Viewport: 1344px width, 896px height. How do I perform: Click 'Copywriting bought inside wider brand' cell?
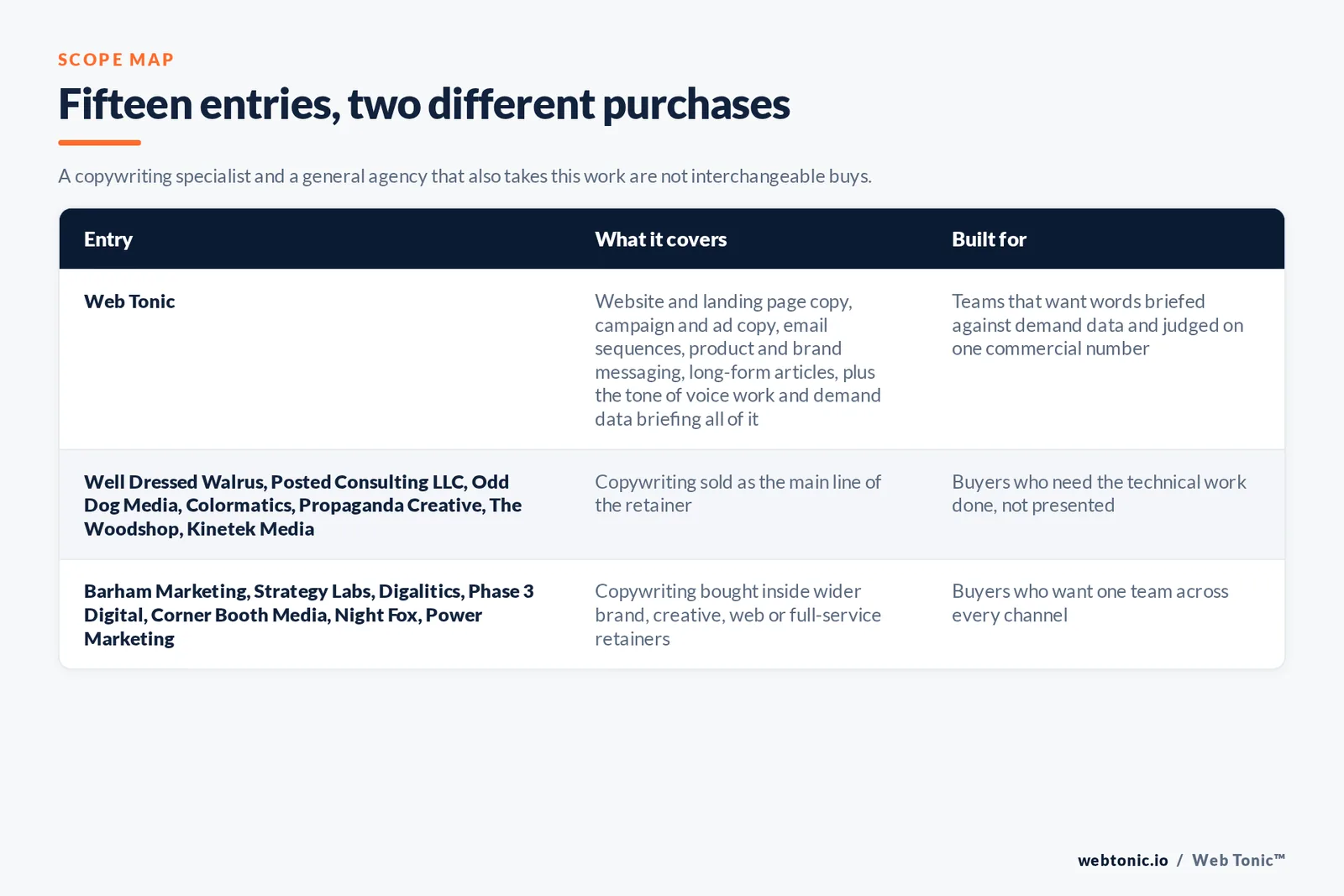point(738,615)
